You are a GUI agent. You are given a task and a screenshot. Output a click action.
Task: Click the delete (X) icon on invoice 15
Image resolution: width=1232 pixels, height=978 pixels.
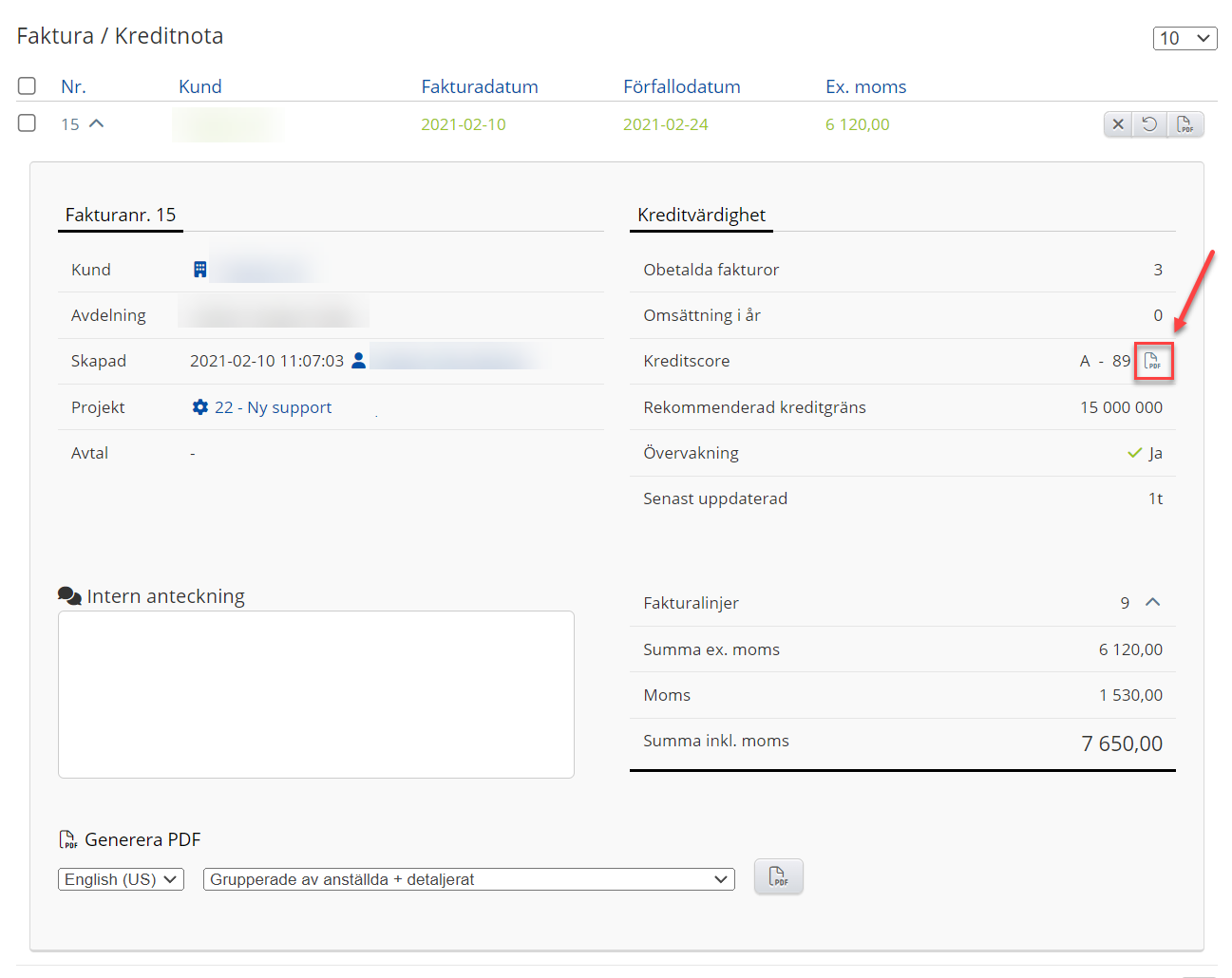(1118, 124)
